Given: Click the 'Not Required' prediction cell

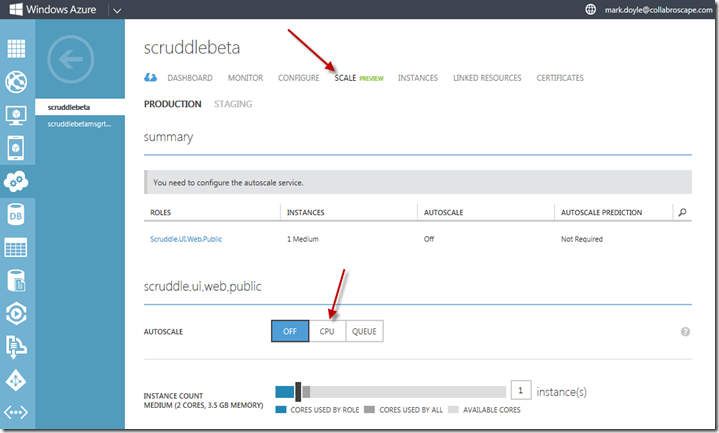Looking at the screenshot, I should 581,239.
